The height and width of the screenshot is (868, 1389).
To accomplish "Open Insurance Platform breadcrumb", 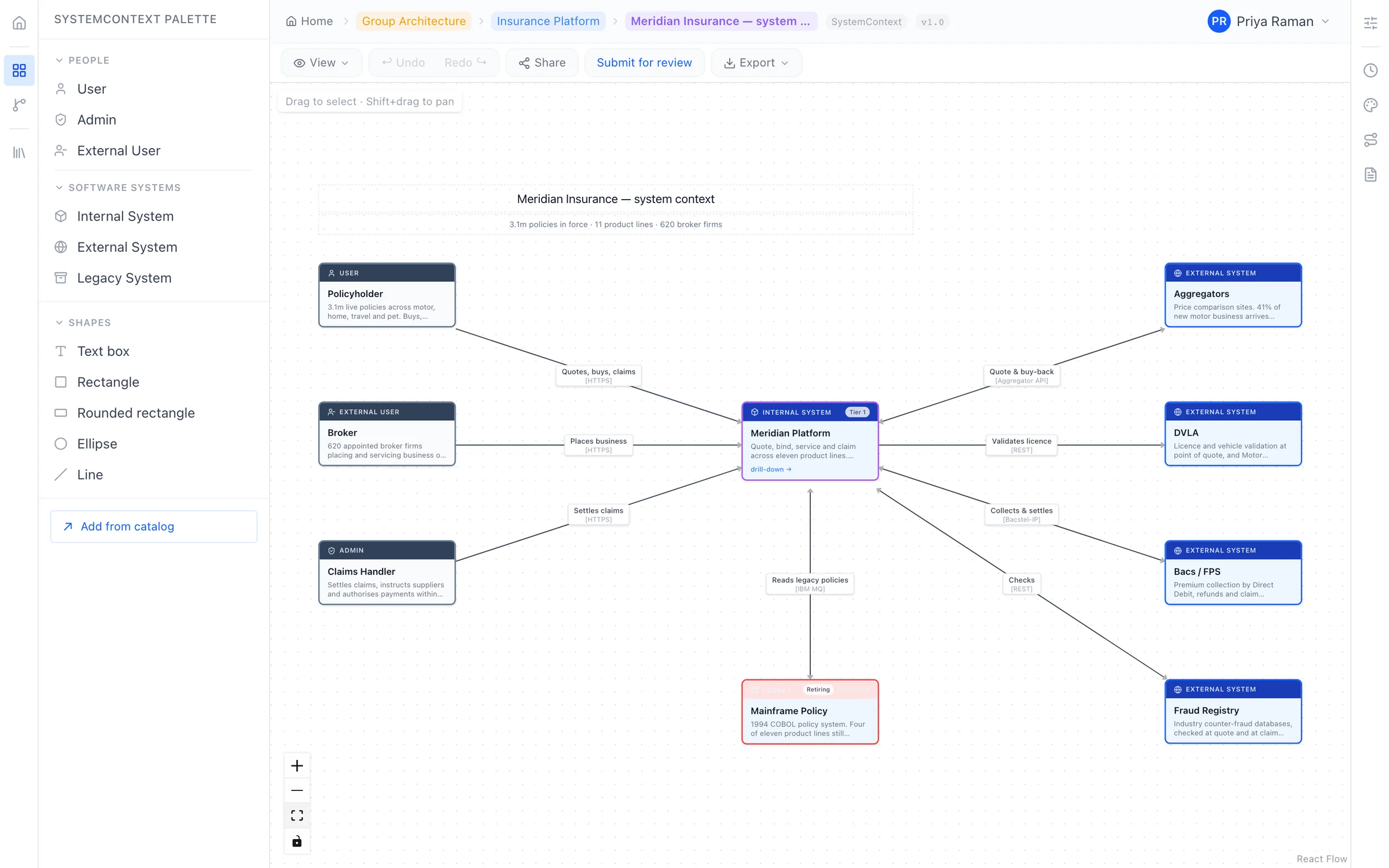I will click(x=548, y=21).
